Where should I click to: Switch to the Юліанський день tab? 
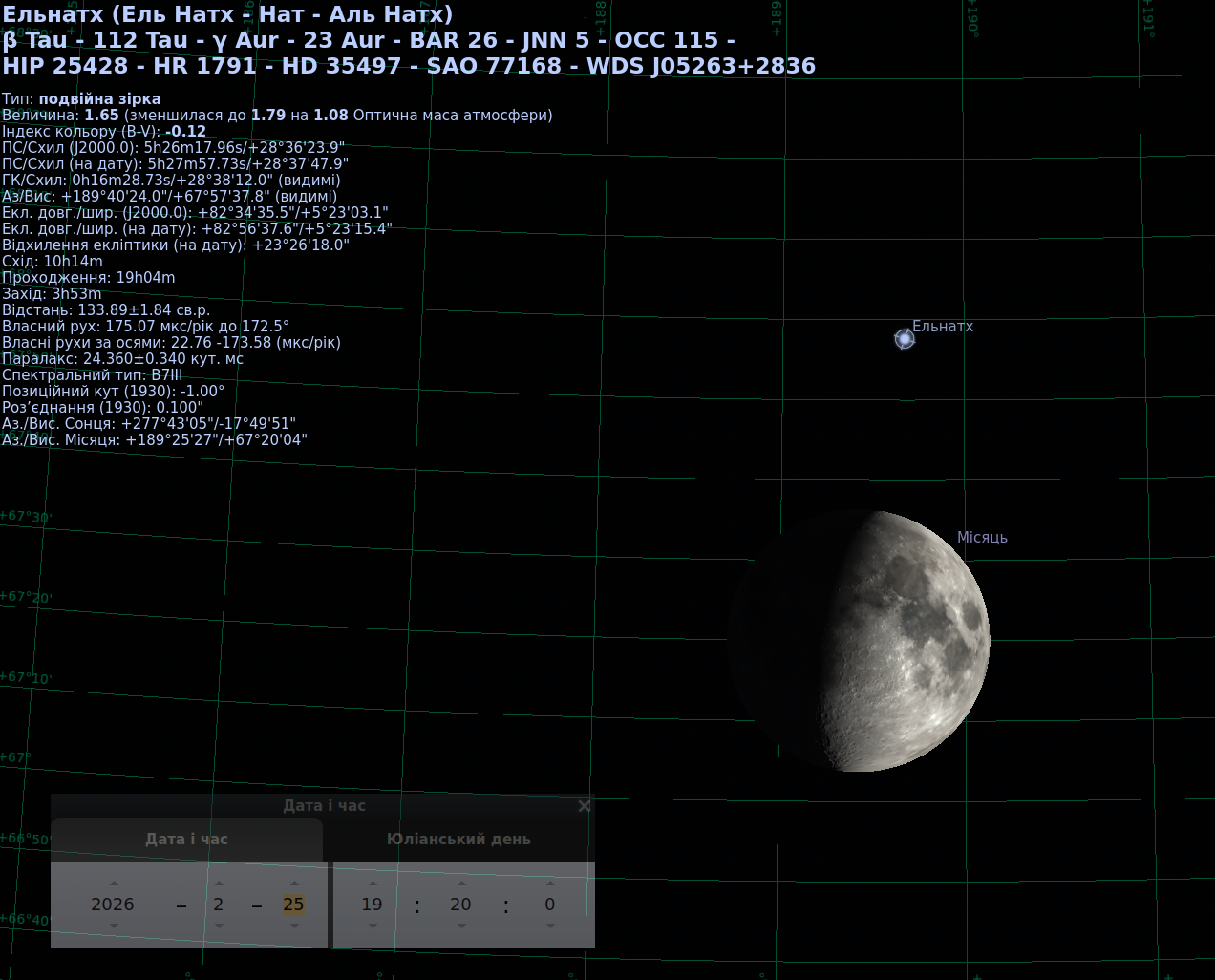coord(458,840)
